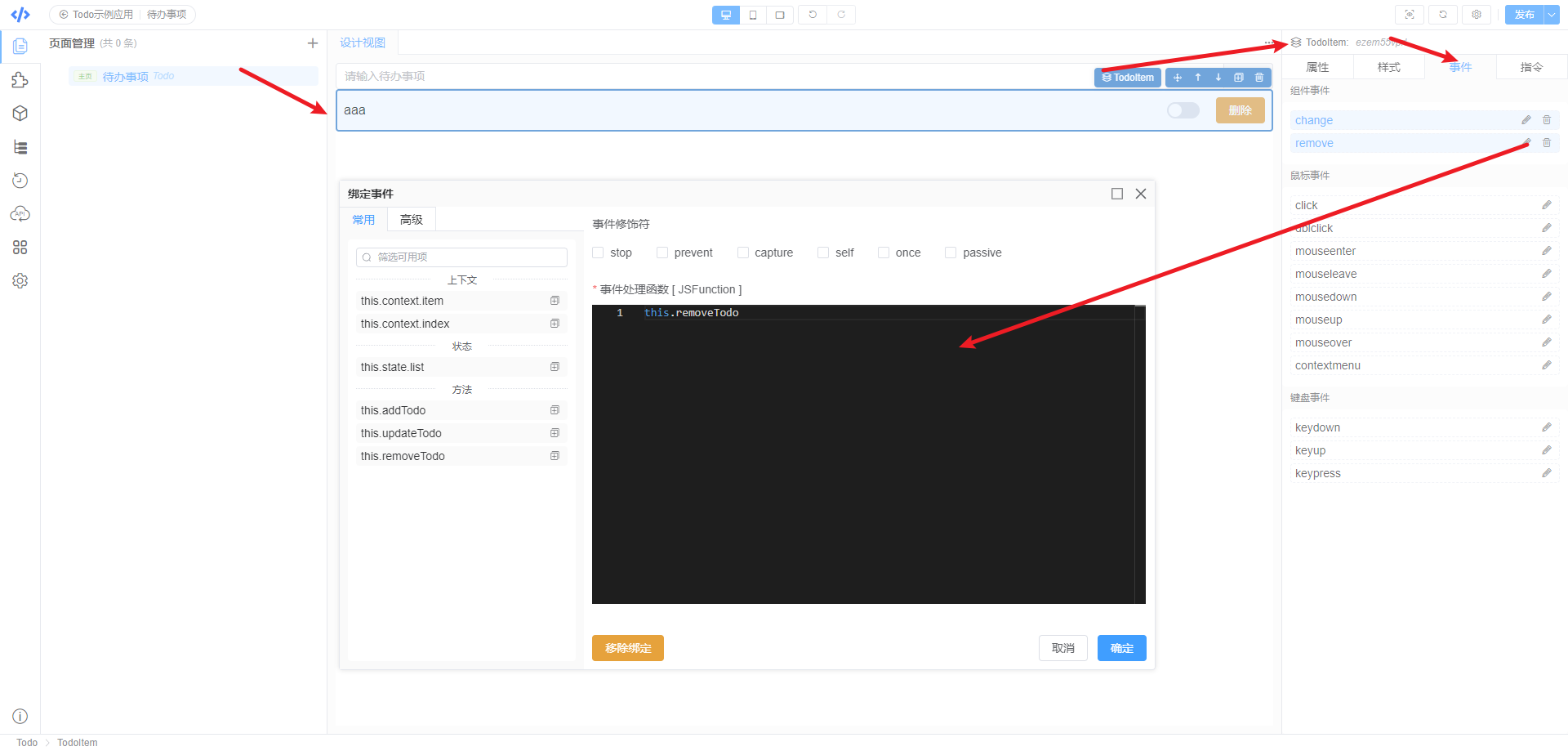Click 取消 to cancel the dialog

point(1063,648)
